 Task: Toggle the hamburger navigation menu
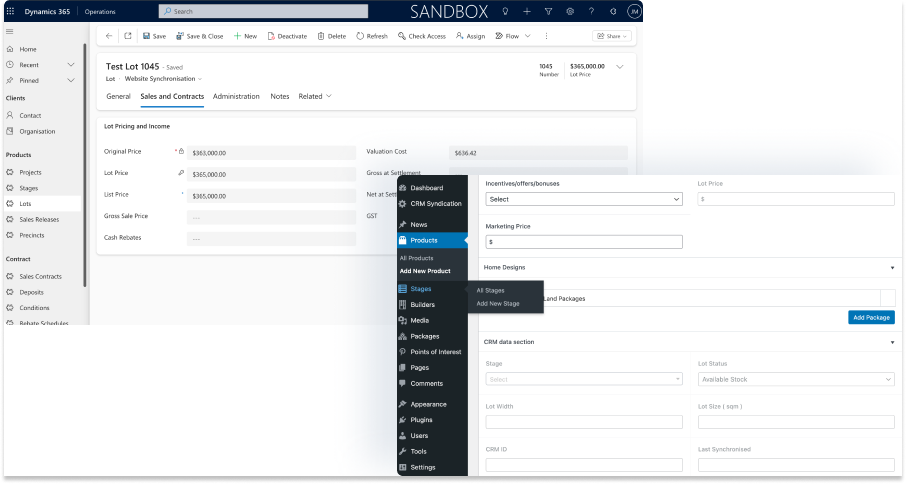point(9,31)
